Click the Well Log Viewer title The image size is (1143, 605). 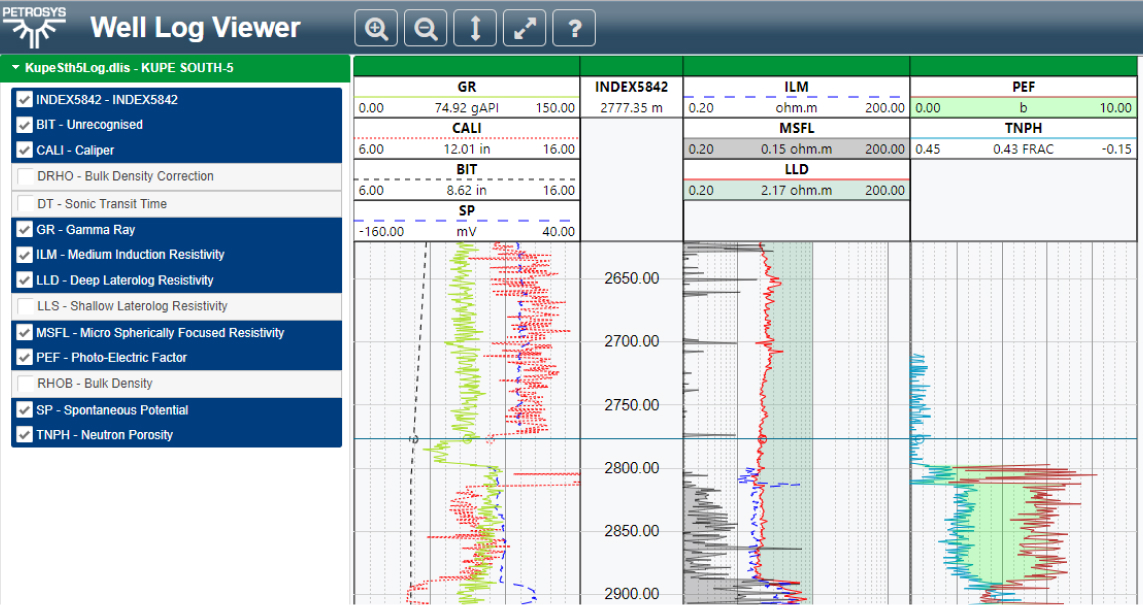[195, 27]
